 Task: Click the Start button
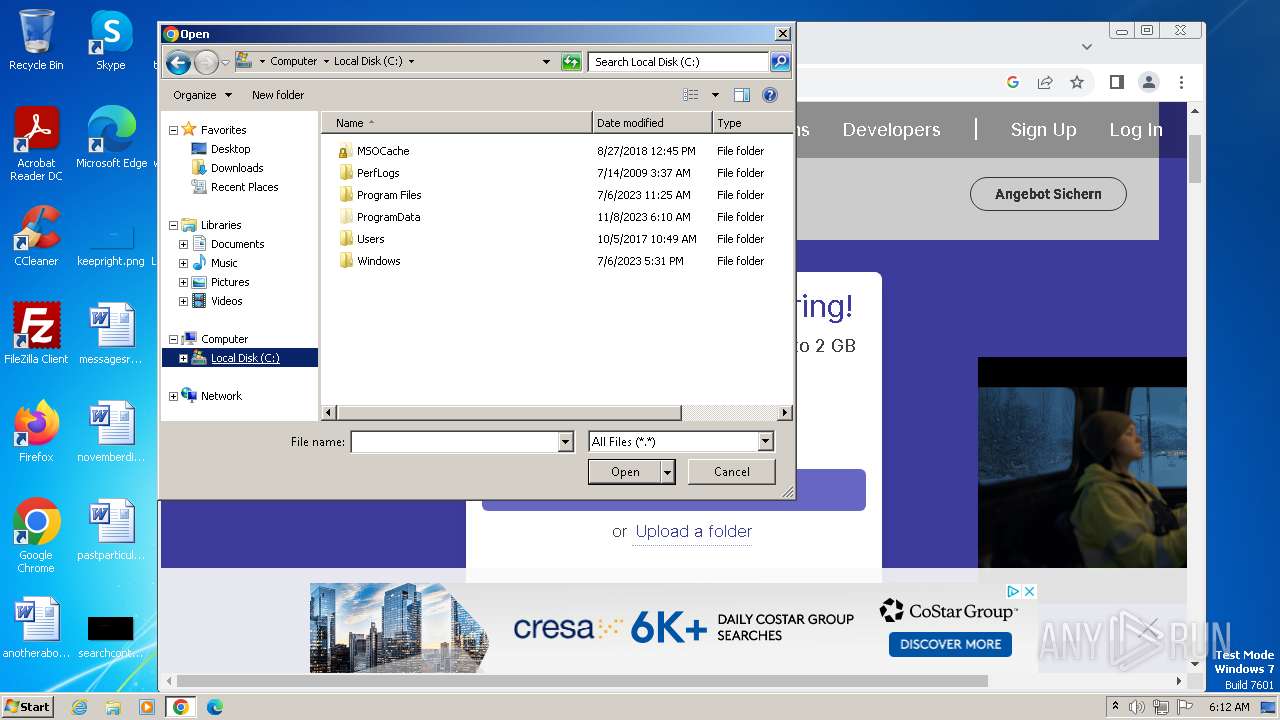28,707
